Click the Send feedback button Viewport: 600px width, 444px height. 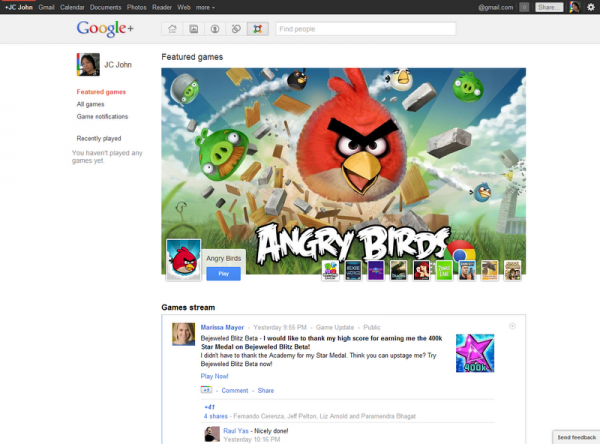point(576,437)
